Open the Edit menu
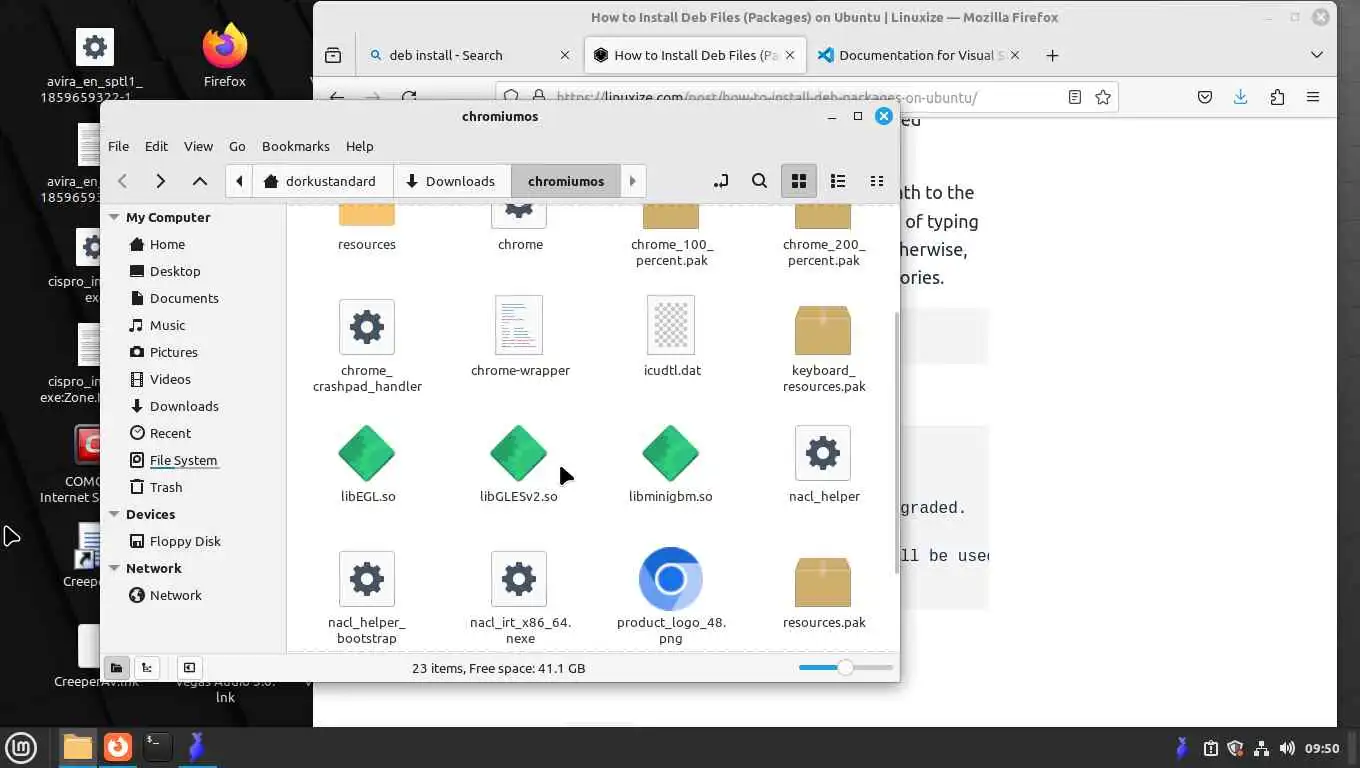This screenshot has width=1360, height=768. pyautogui.click(x=156, y=146)
